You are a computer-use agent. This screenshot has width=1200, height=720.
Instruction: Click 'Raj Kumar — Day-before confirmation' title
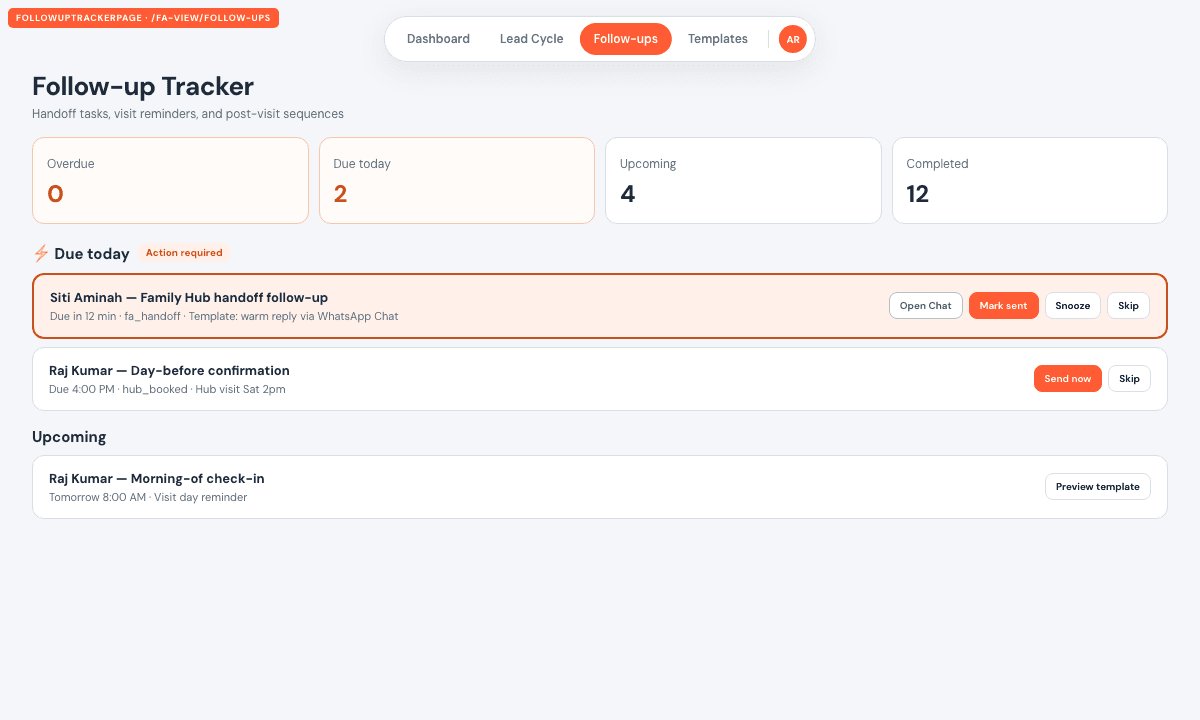[169, 371]
